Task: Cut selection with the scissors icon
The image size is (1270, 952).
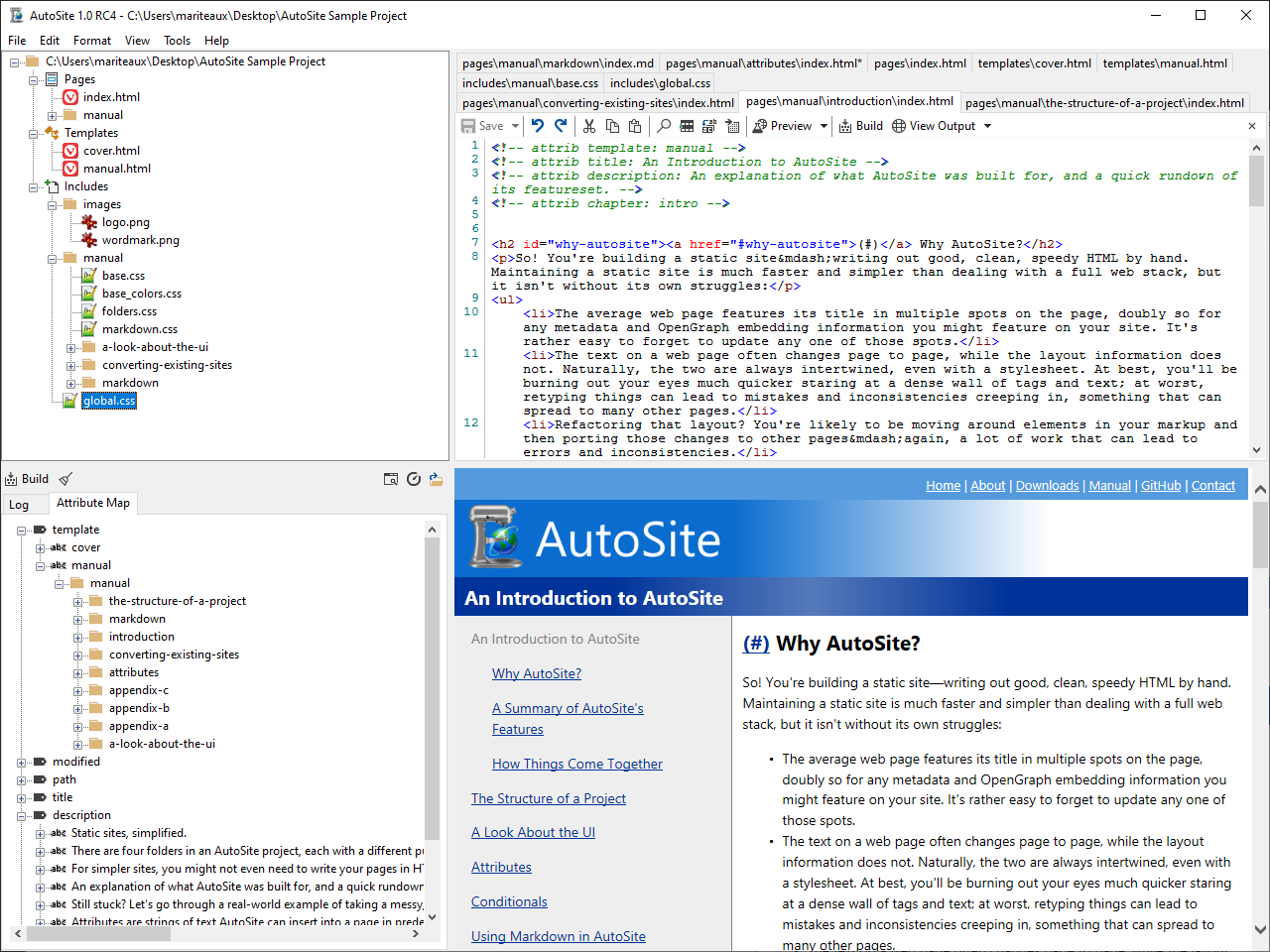Action: [589, 126]
